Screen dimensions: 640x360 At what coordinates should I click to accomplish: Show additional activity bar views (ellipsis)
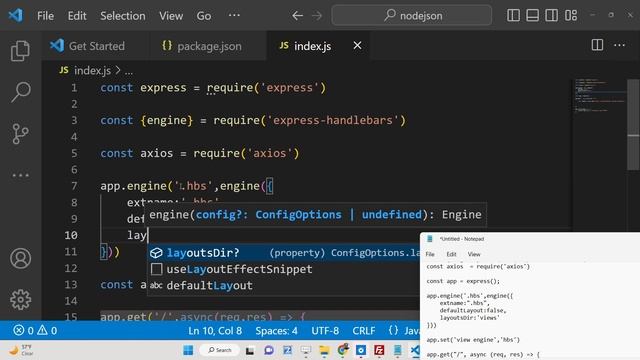coord(20,176)
